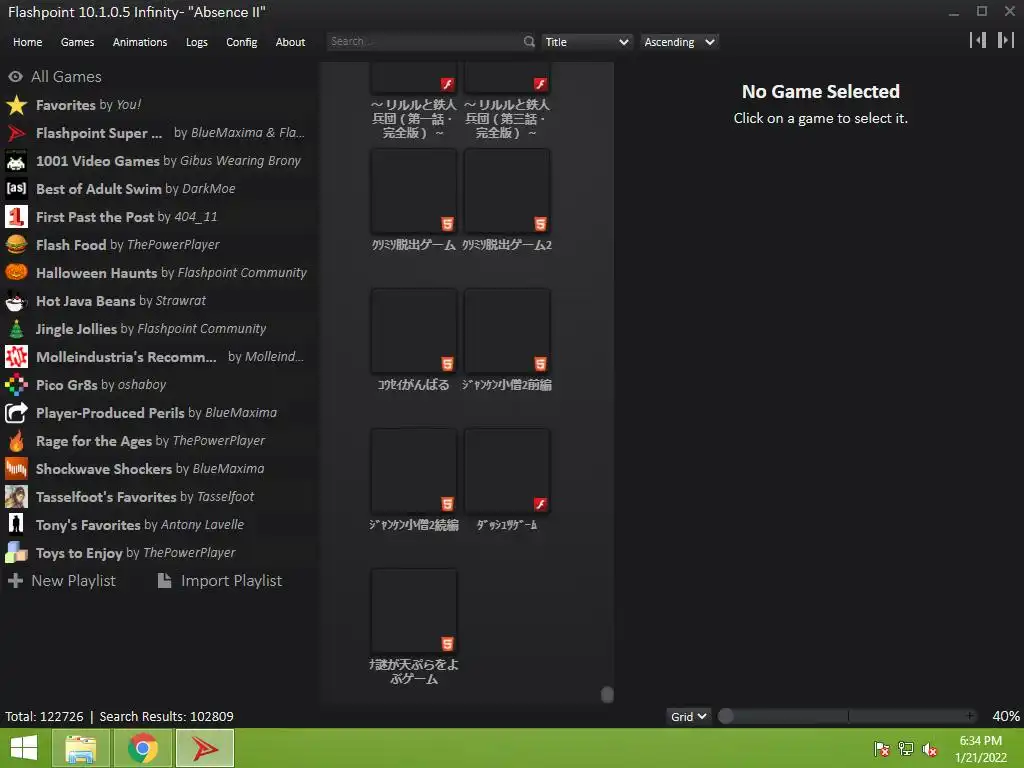
Task: Click Import Playlist button
Action: pos(220,581)
